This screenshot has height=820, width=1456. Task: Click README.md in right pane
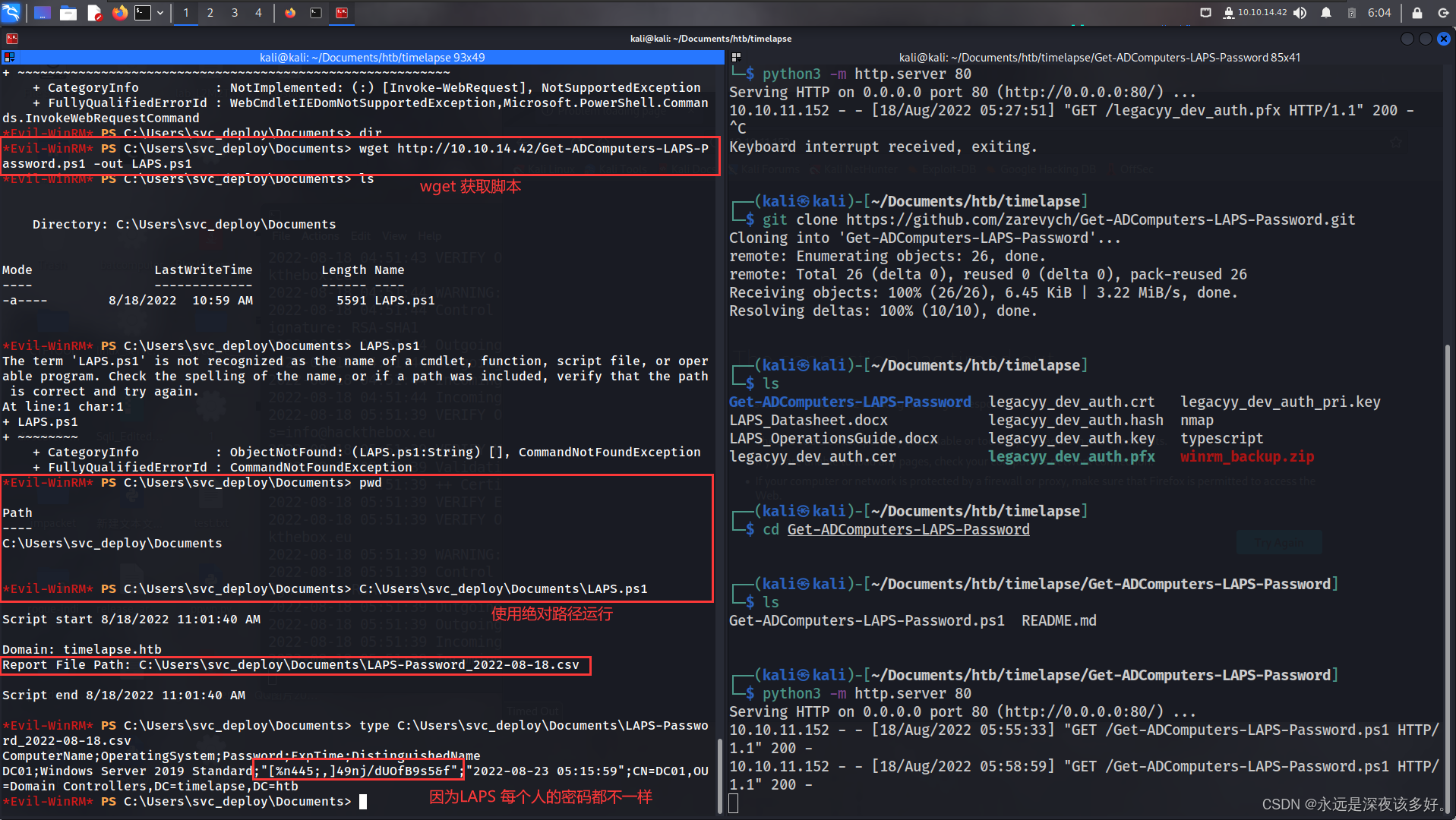1059,621
